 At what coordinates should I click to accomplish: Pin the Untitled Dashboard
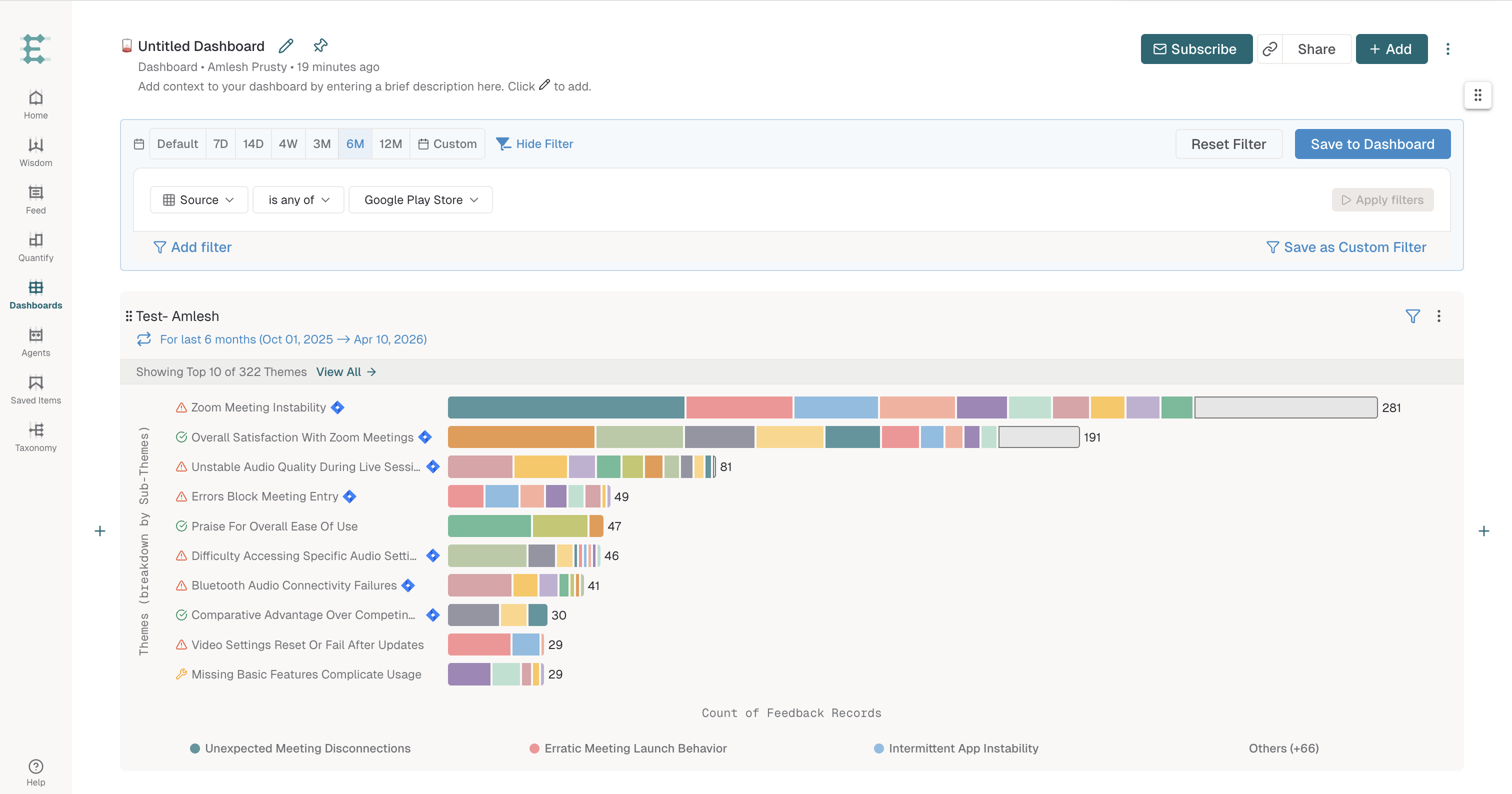[320, 45]
